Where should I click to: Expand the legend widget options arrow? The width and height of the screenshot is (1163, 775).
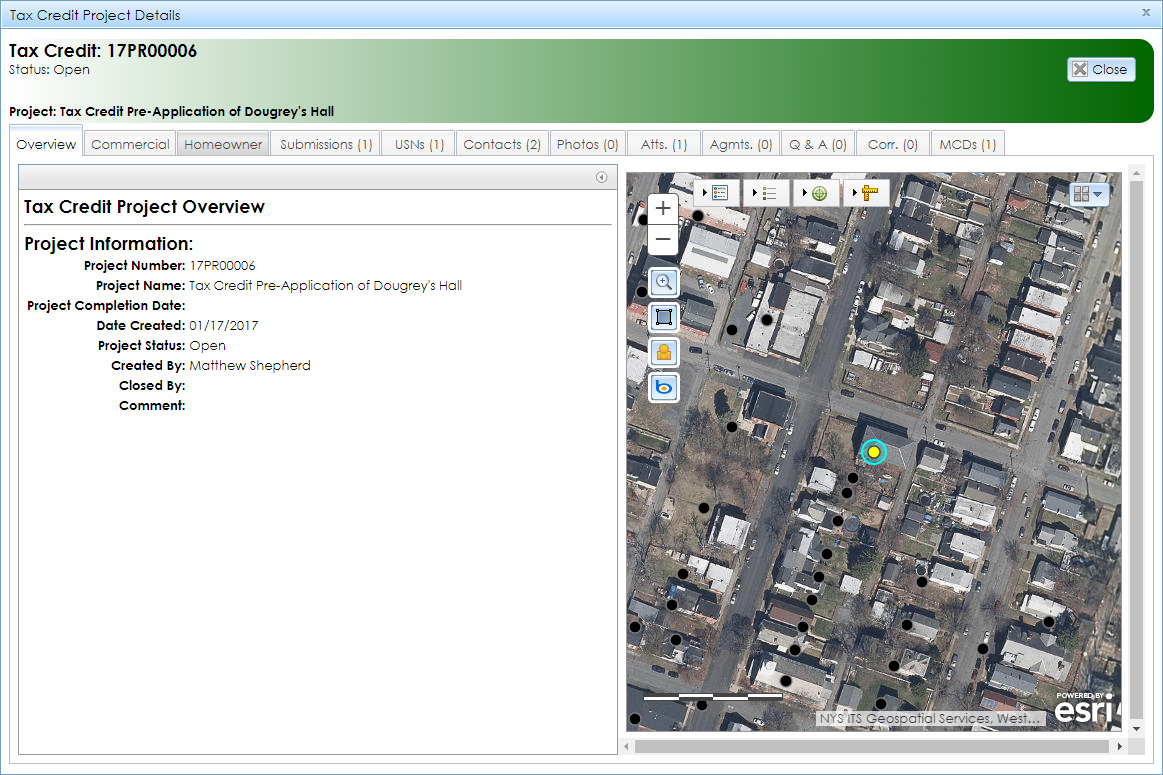click(x=707, y=193)
